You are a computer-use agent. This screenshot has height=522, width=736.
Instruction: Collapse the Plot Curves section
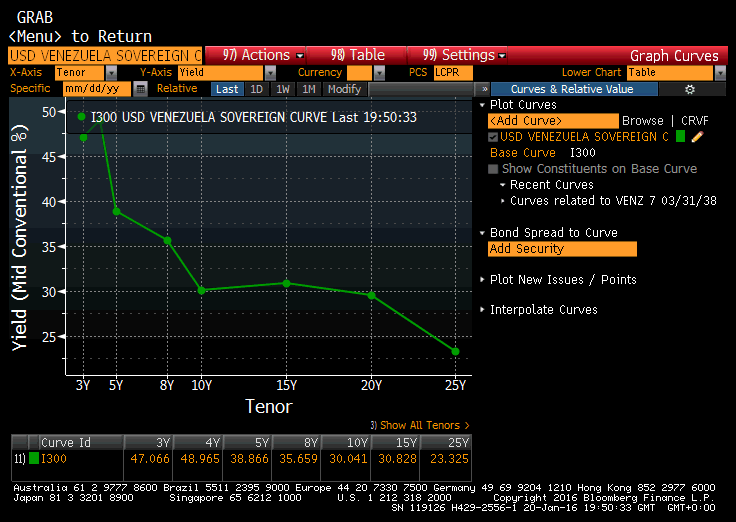click(x=482, y=105)
